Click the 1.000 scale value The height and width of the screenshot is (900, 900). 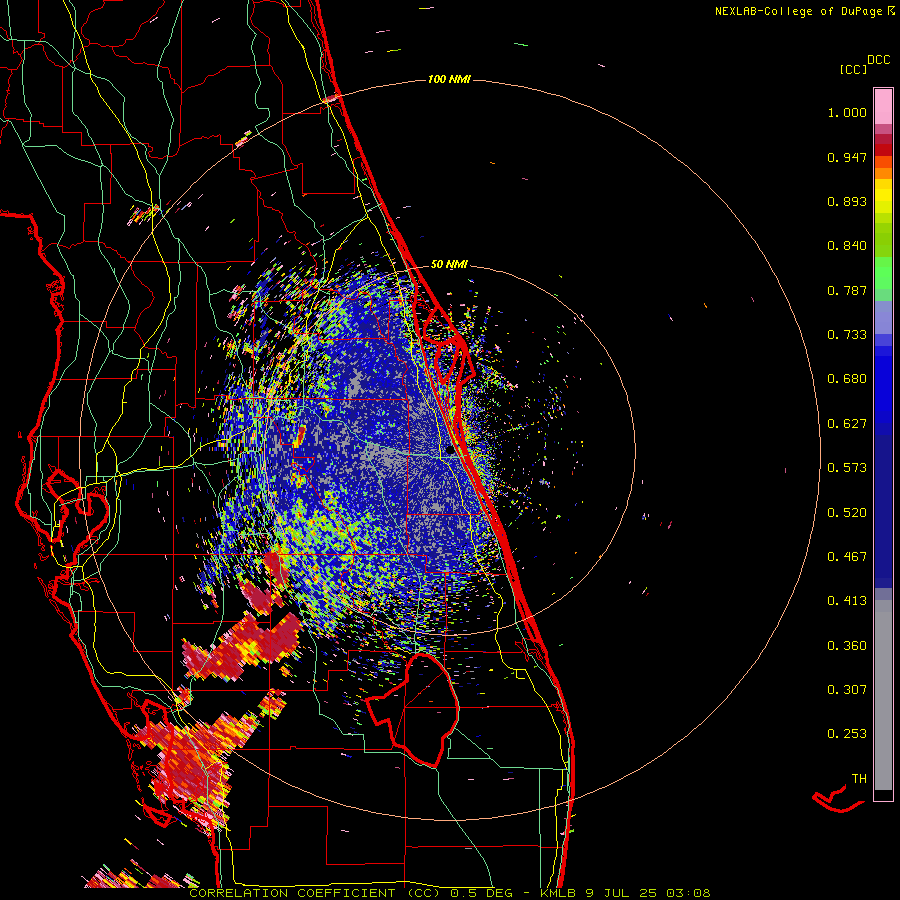(847, 112)
